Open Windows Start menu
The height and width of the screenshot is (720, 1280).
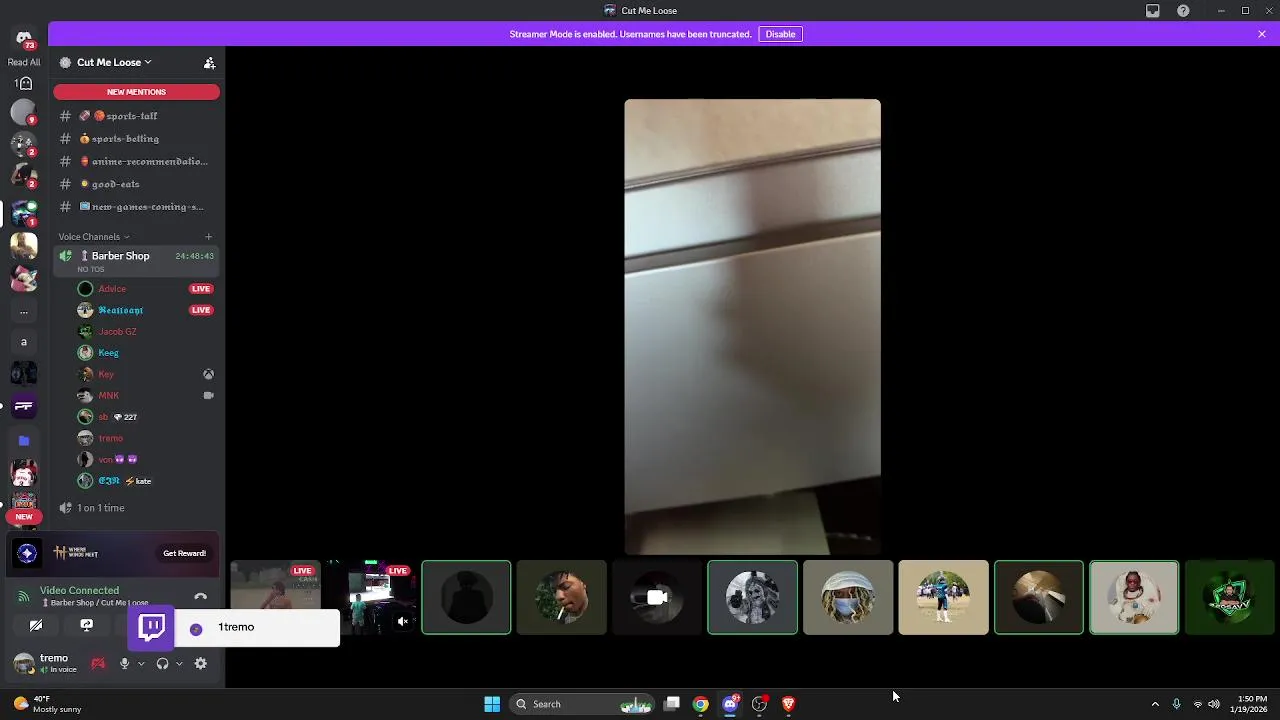[x=492, y=704]
